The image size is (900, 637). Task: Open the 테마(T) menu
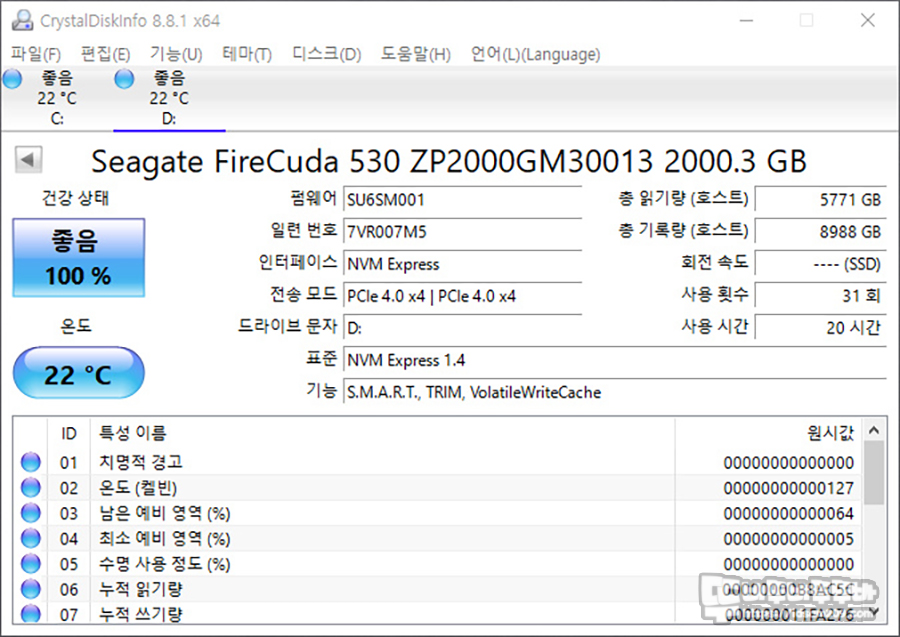pyautogui.click(x=247, y=55)
